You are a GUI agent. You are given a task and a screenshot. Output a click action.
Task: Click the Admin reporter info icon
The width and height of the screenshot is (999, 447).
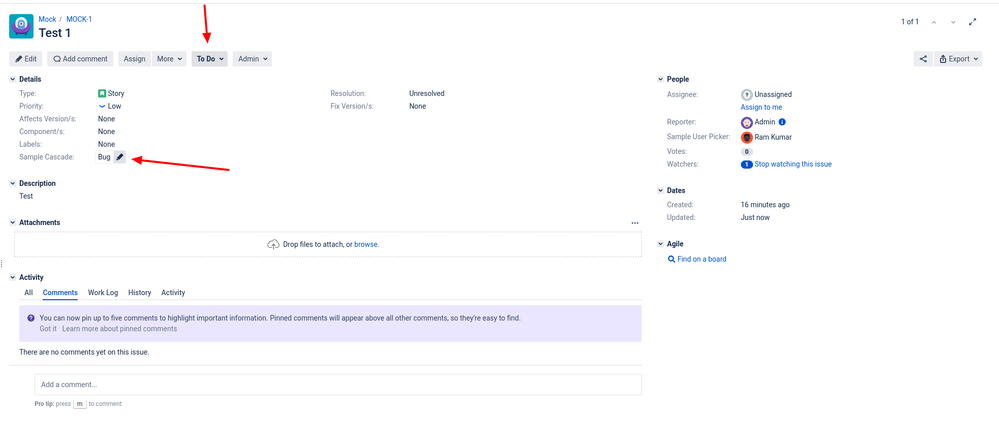[x=782, y=122]
